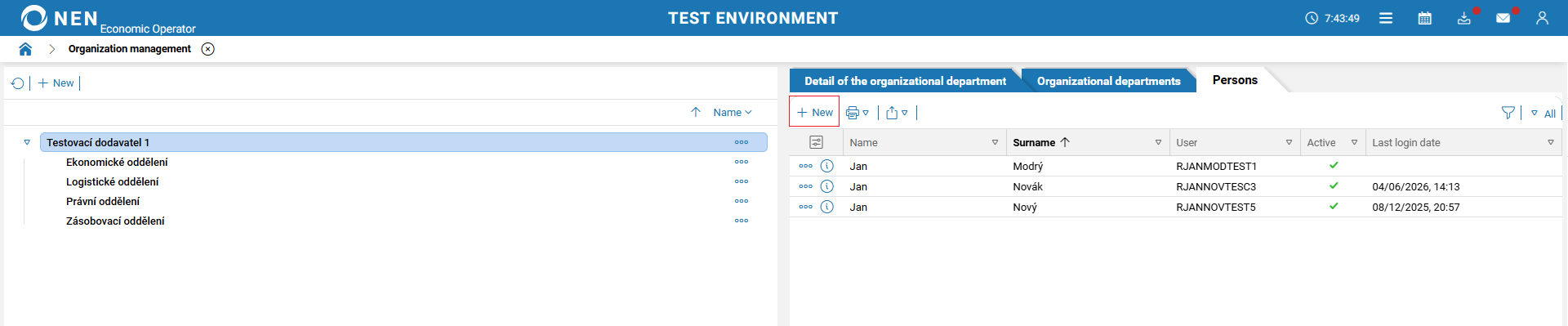
Task: Open the table column settings icon
Action: click(x=816, y=142)
